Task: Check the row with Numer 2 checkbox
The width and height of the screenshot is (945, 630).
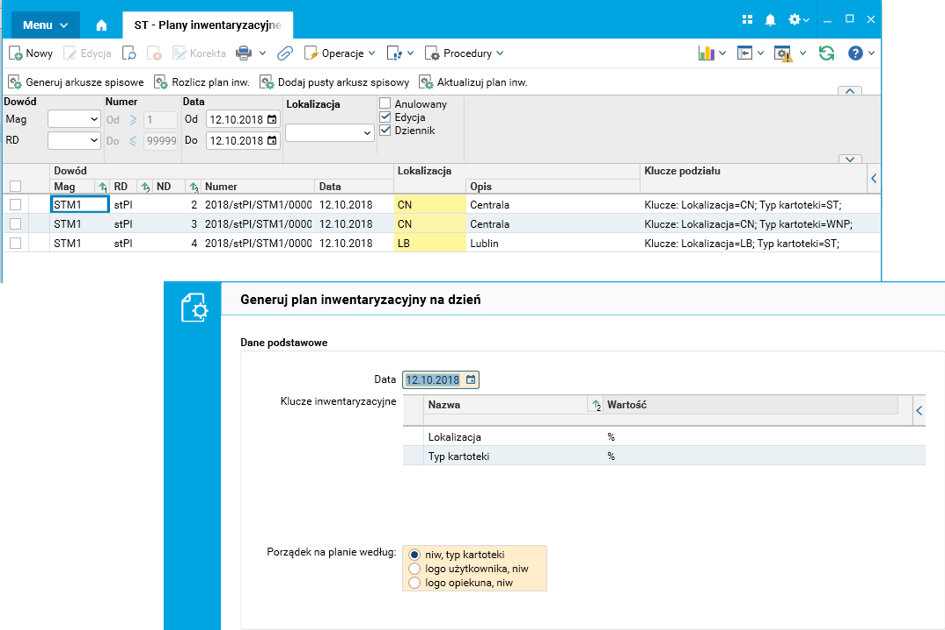Action: [16, 205]
